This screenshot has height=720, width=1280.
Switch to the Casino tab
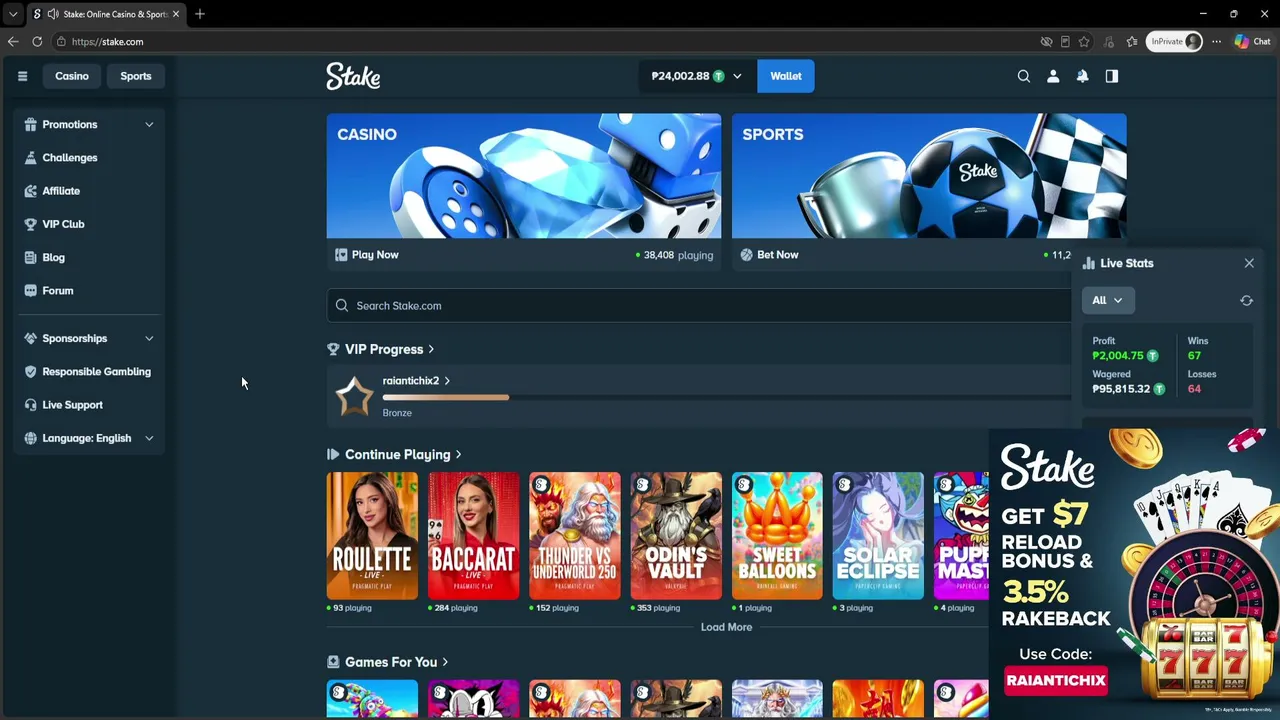[x=72, y=76]
